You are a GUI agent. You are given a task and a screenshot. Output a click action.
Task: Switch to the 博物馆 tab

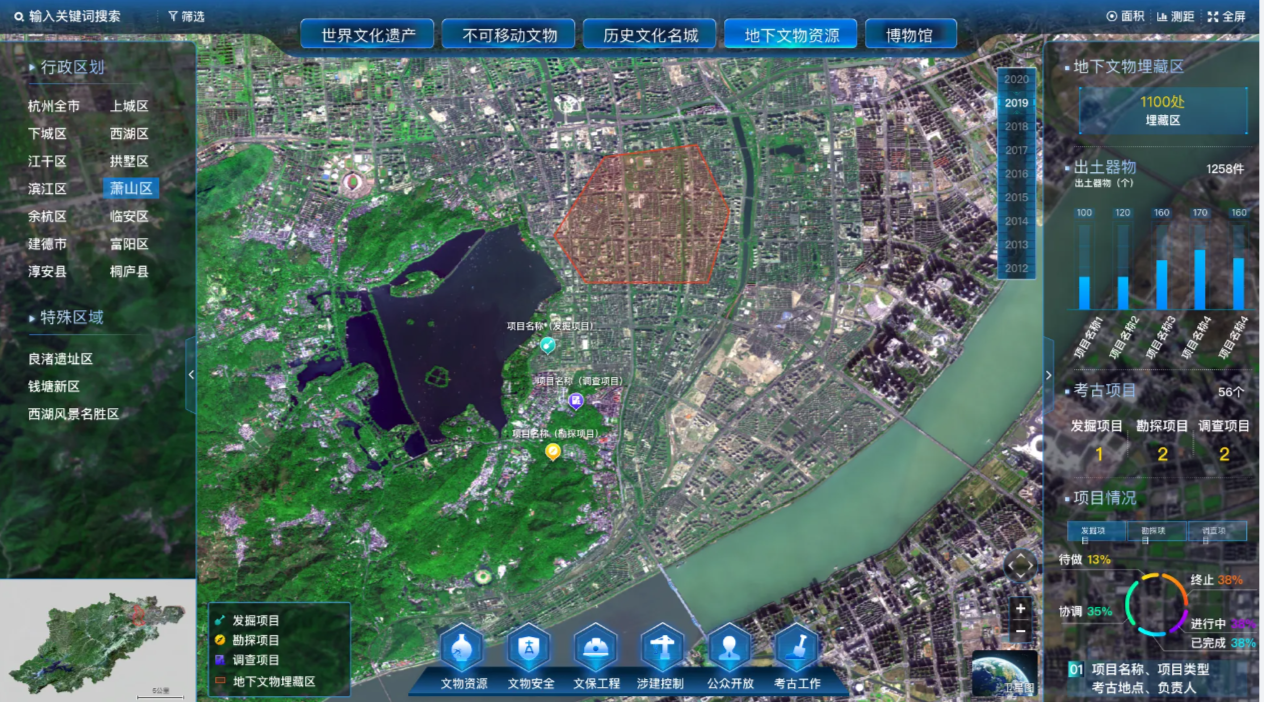(x=911, y=33)
